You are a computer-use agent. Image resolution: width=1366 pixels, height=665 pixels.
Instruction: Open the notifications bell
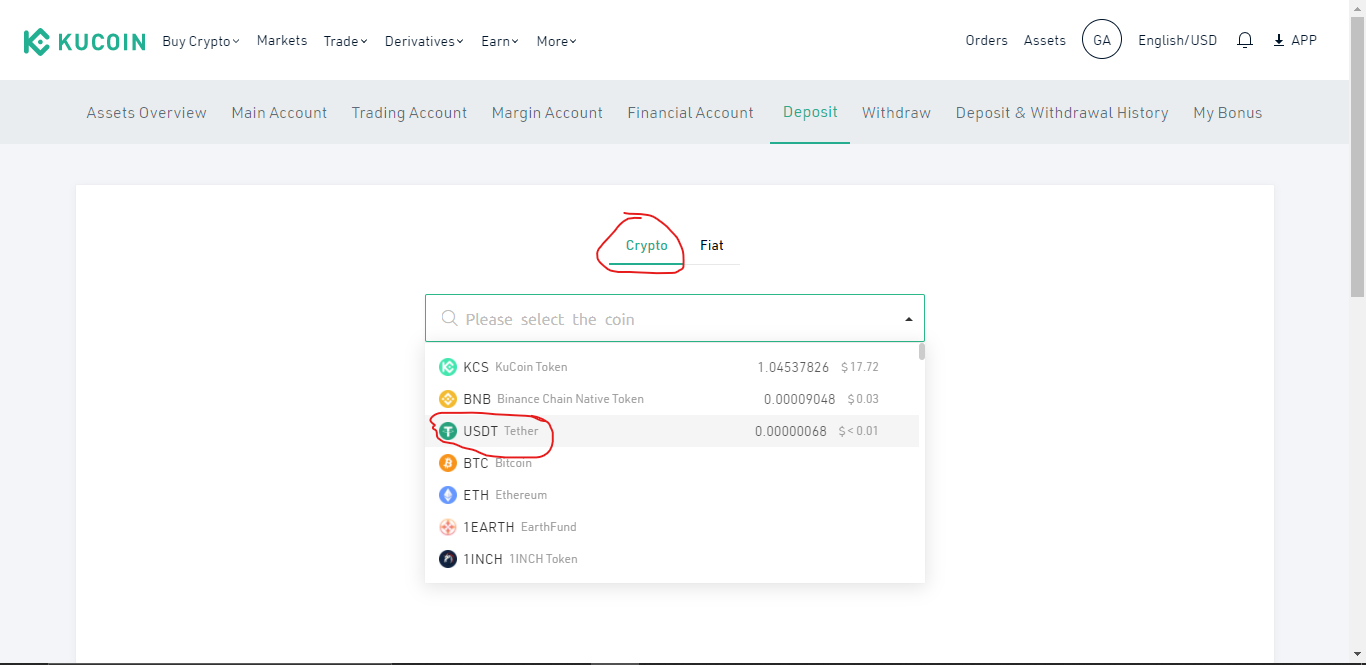click(x=1245, y=40)
